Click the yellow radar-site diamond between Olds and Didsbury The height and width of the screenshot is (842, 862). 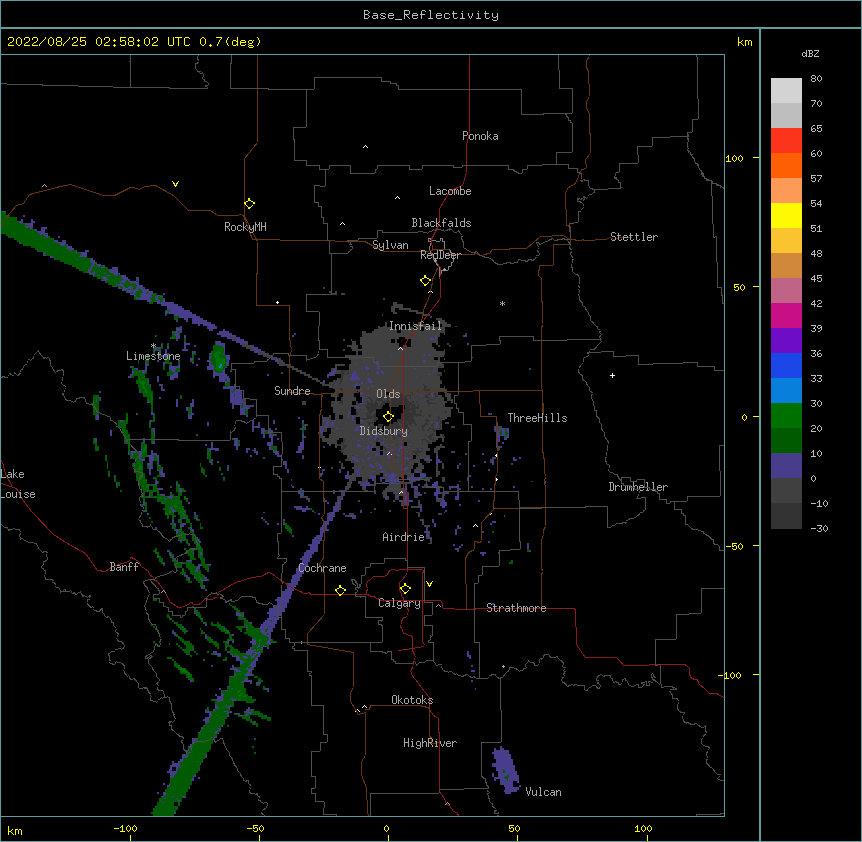pos(388,416)
